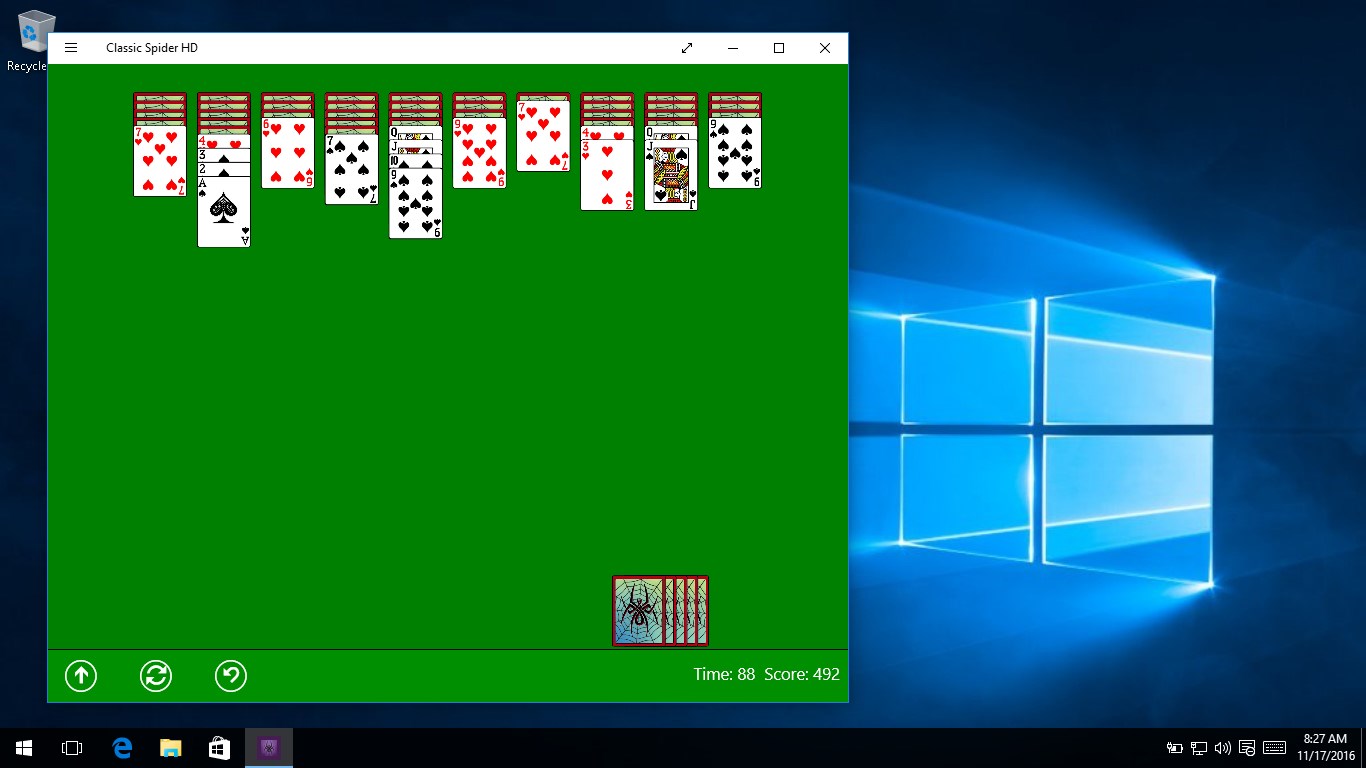Select the 9 of hearts card
This screenshot has width=1366, height=768.
click(479, 153)
